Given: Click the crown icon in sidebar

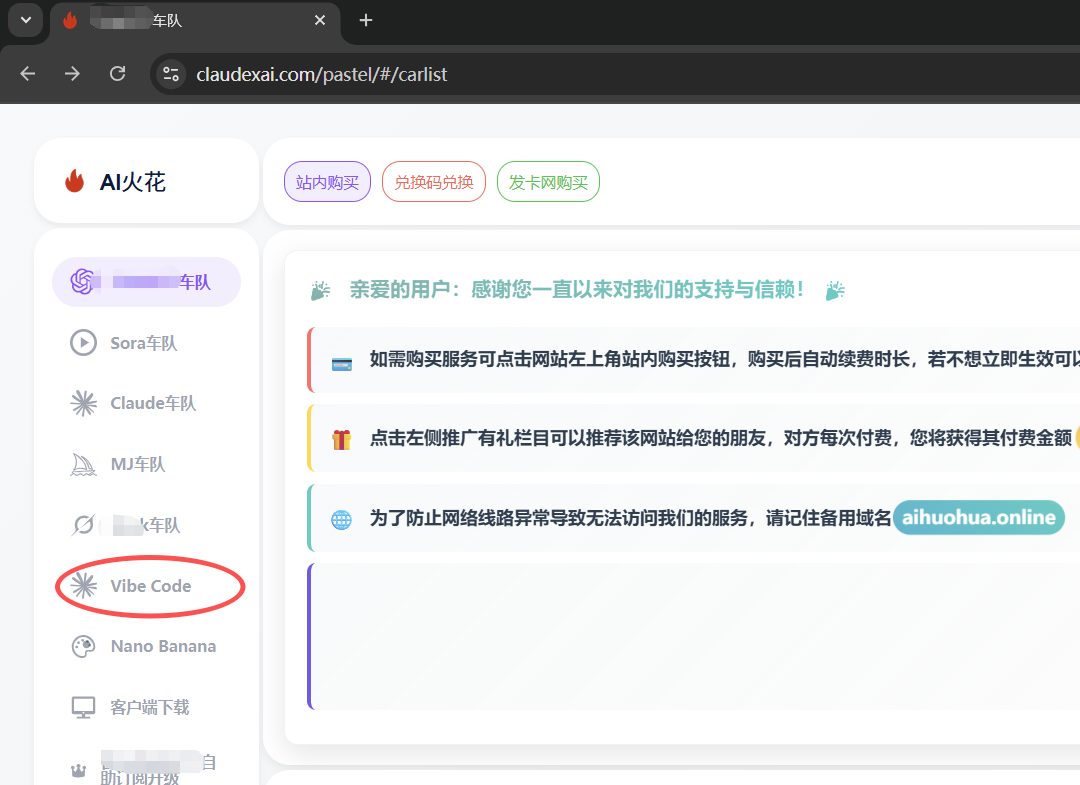Looking at the screenshot, I should click(77, 771).
